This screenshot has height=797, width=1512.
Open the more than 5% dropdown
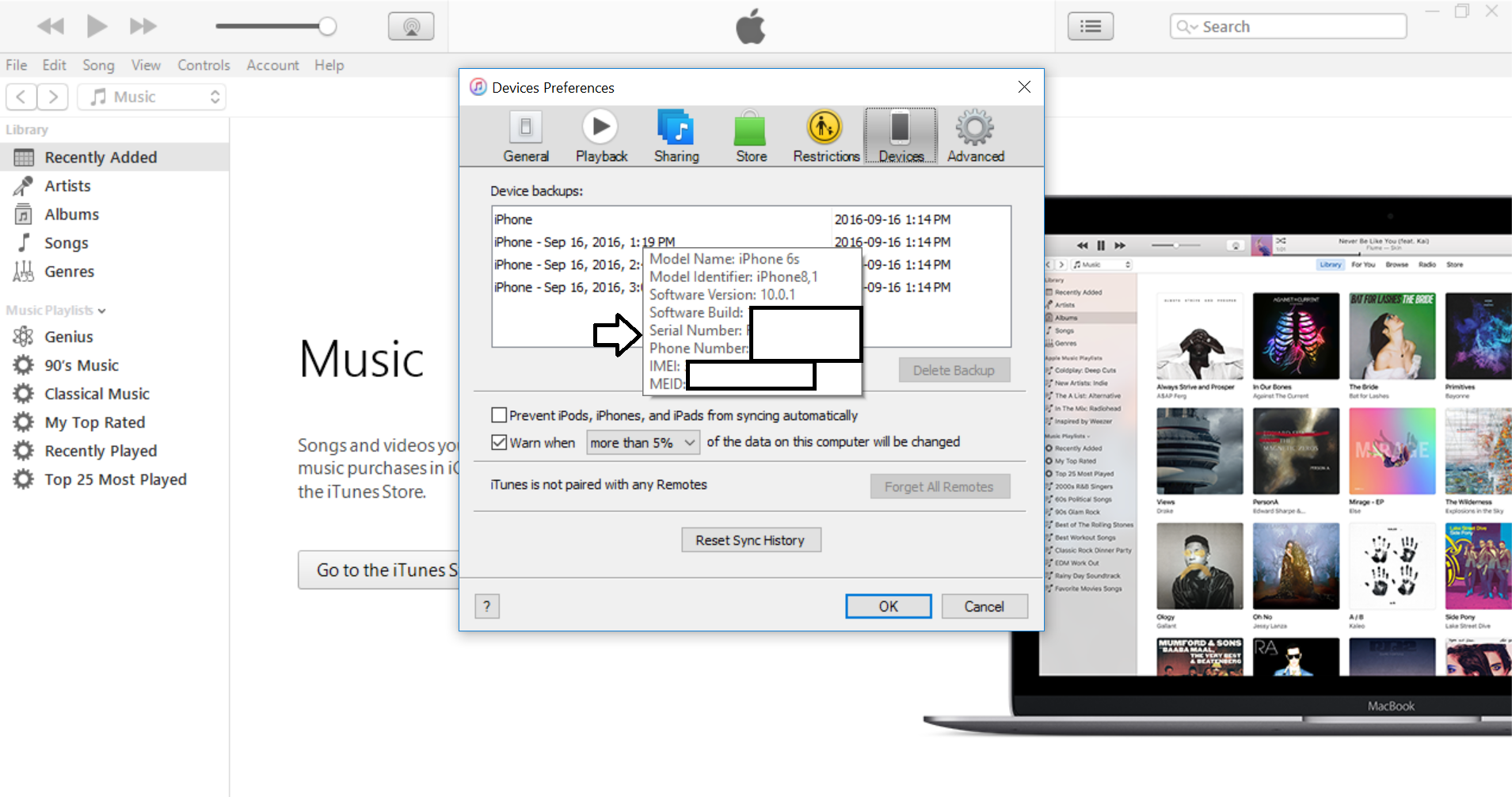pos(643,442)
